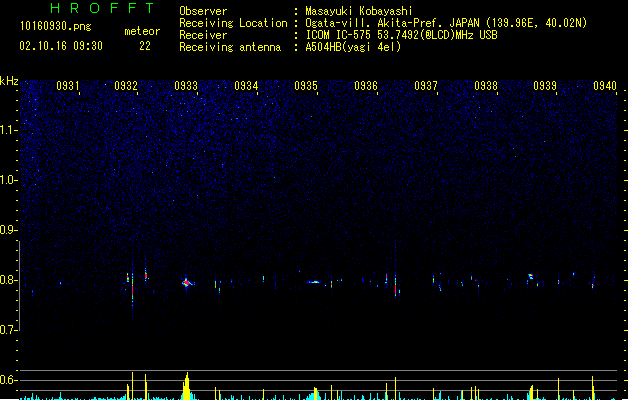The width and height of the screenshot is (629, 400).
Task: Select Ogata-vill. Akita-Pref. JAPAN location text
Action: coord(392,23)
